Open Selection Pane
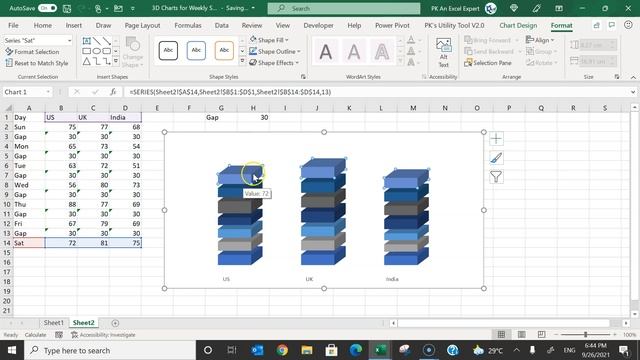Screen dimensions: 640x360 pyautogui.click(x=488, y=63)
